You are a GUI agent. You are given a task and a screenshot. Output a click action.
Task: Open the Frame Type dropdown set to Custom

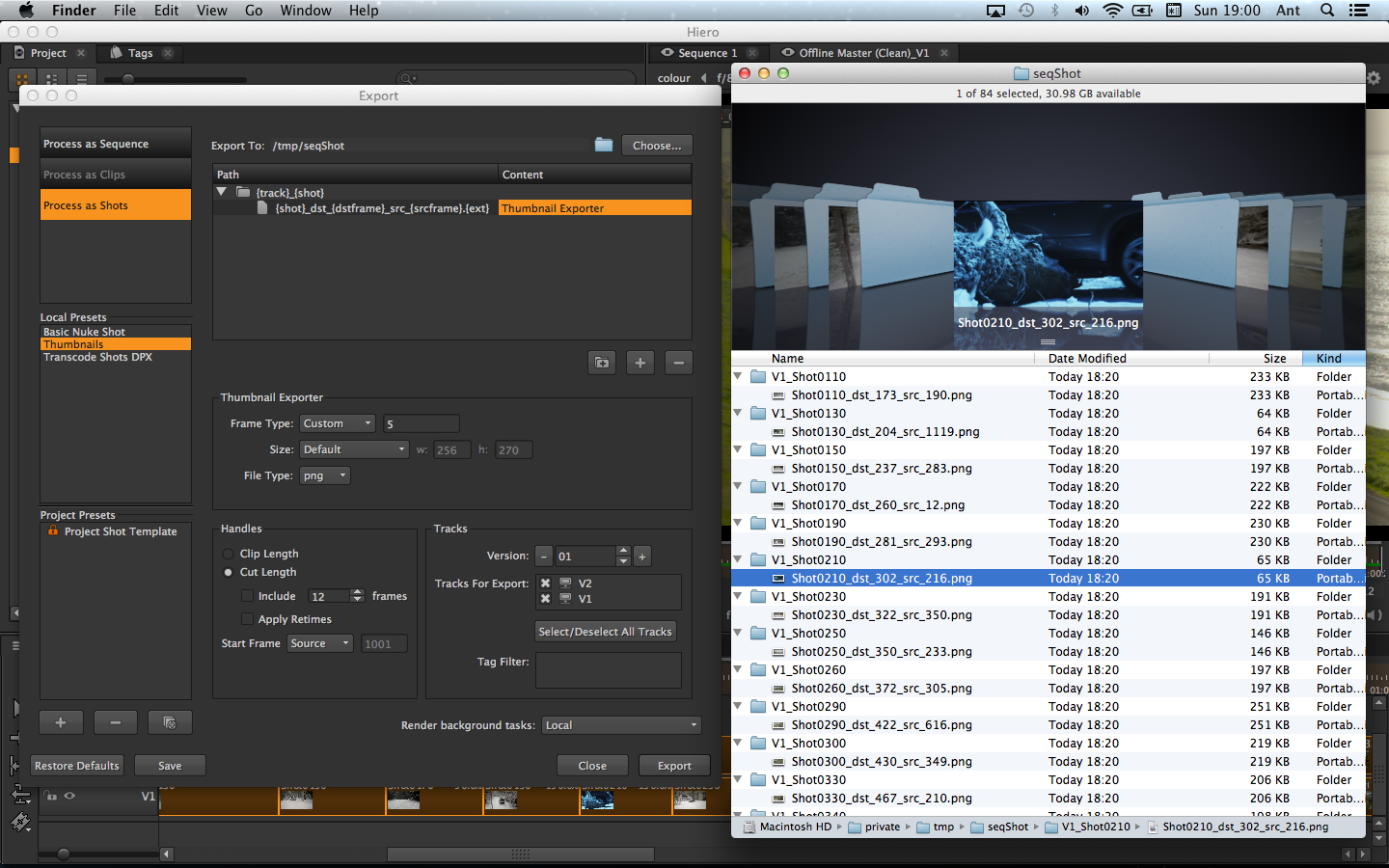pyautogui.click(x=338, y=423)
